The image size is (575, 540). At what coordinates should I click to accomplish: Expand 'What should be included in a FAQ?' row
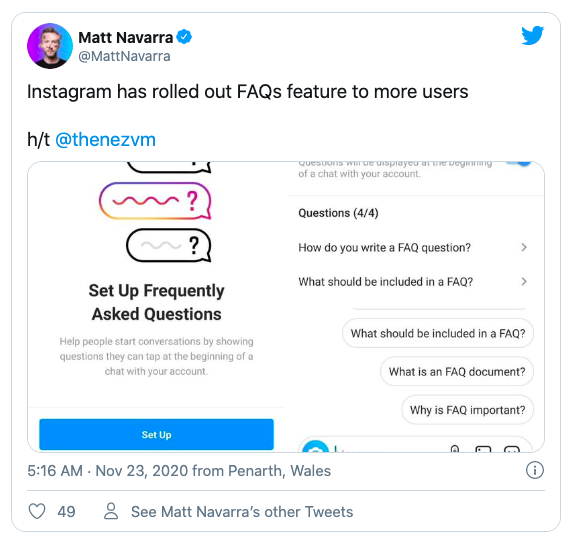pos(413,282)
